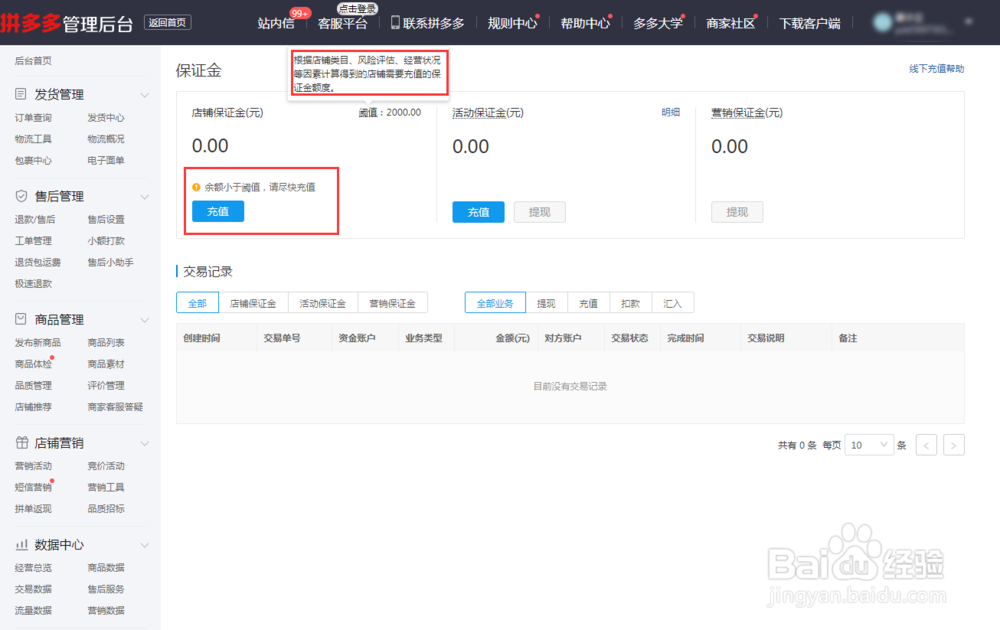Collapse the 数据中心 section chevron

145,545
